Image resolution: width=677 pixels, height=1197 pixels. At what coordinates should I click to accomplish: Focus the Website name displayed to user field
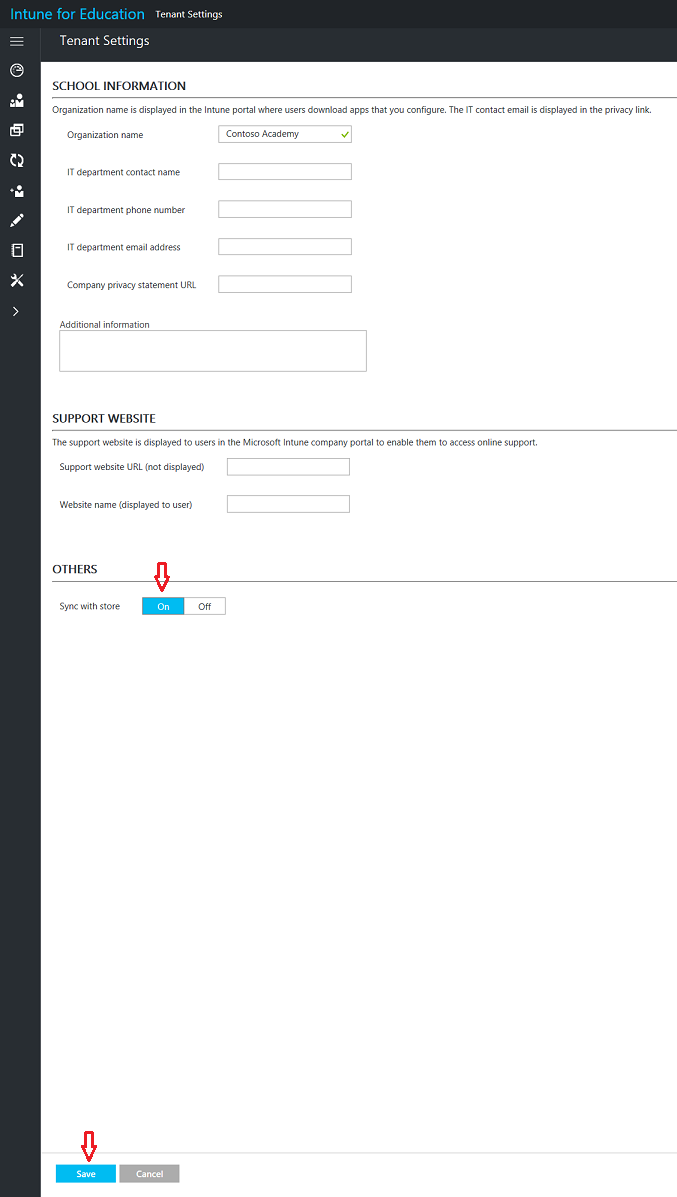(289, 504)
